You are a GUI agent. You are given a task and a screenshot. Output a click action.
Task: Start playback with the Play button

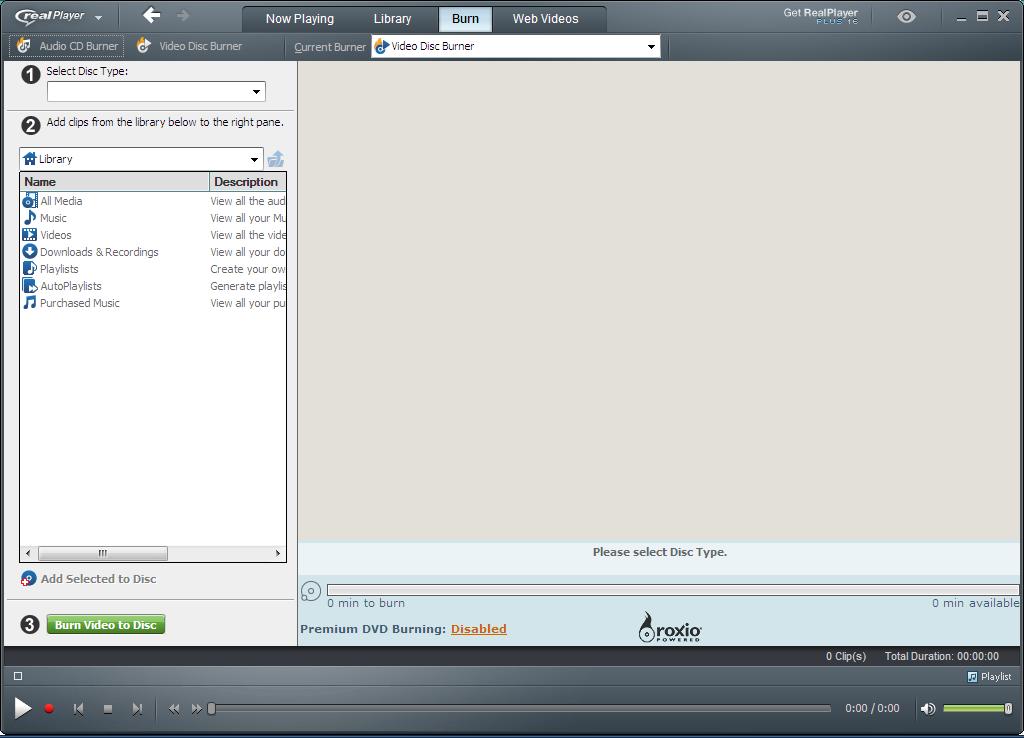pyautogui.click(x=22, y=708)
